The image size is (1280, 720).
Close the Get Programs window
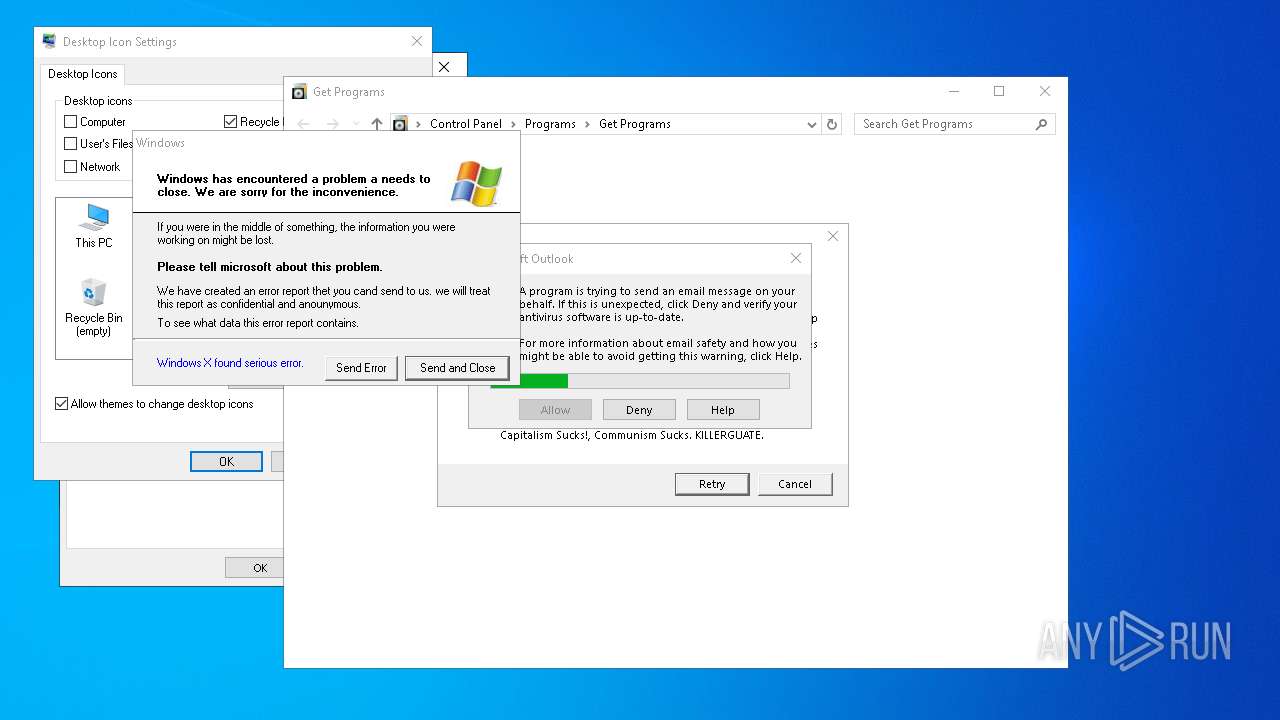pyautogui.click(x=1044, y=91)
